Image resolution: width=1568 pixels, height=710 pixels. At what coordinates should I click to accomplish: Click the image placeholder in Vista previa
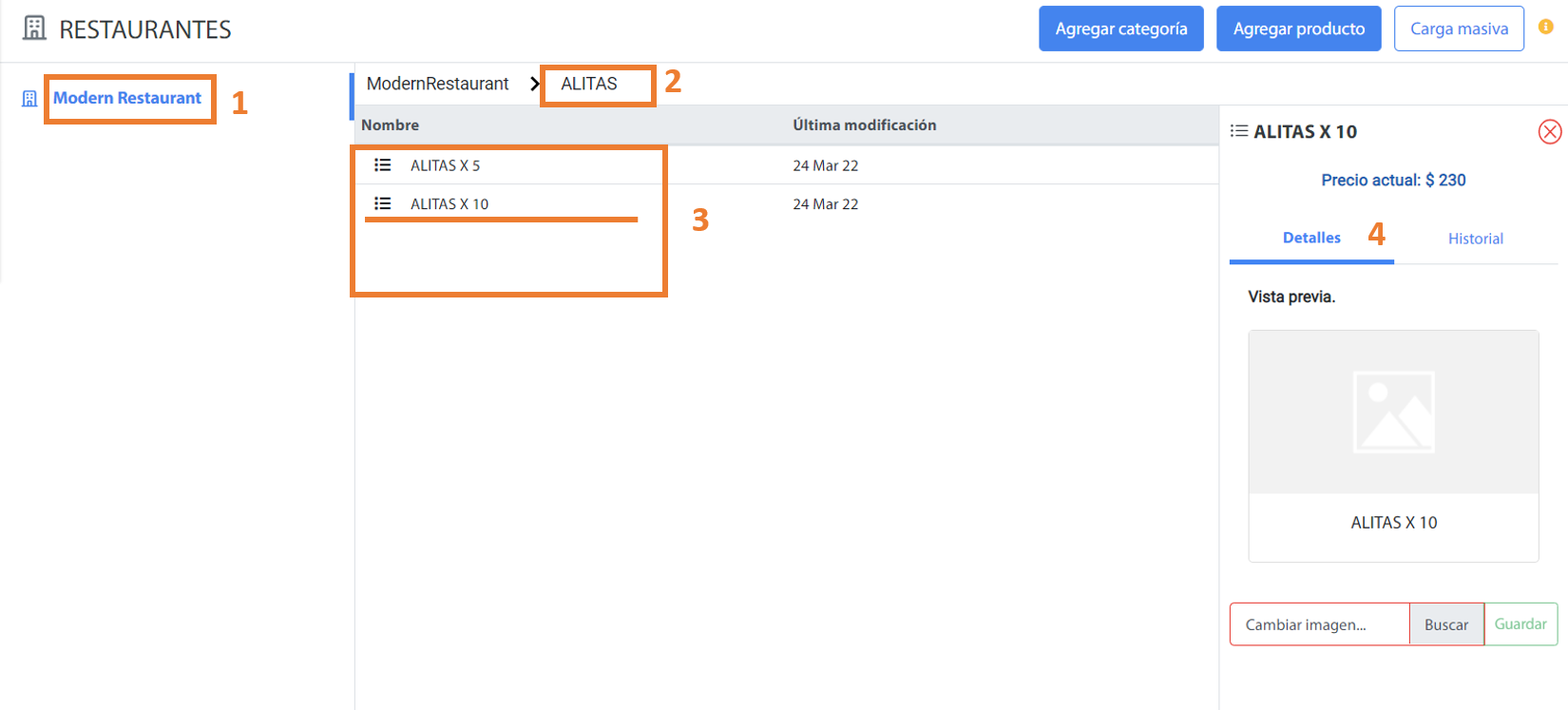coord(1393,413)
